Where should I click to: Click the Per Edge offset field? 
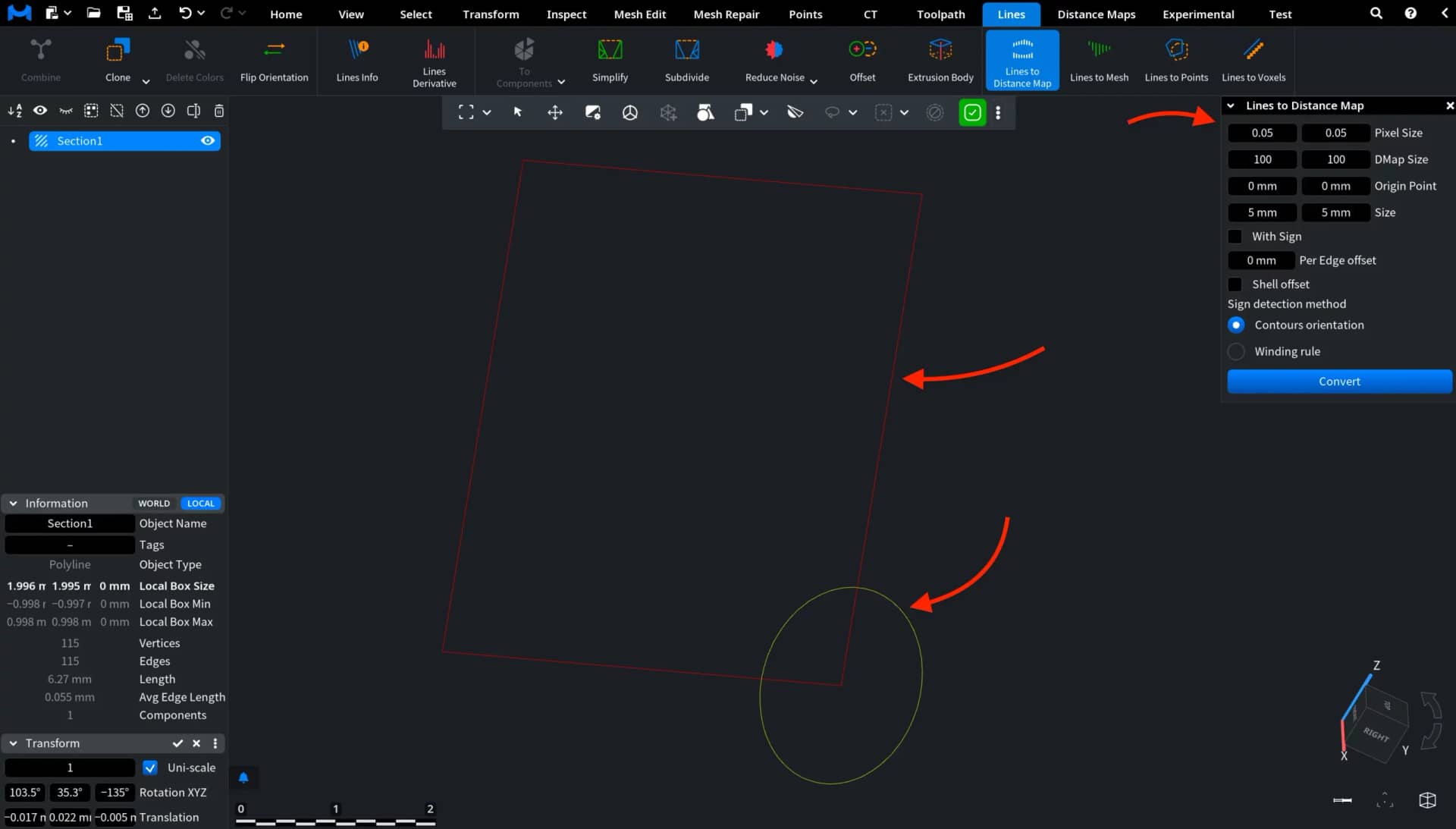point(1261,260)
